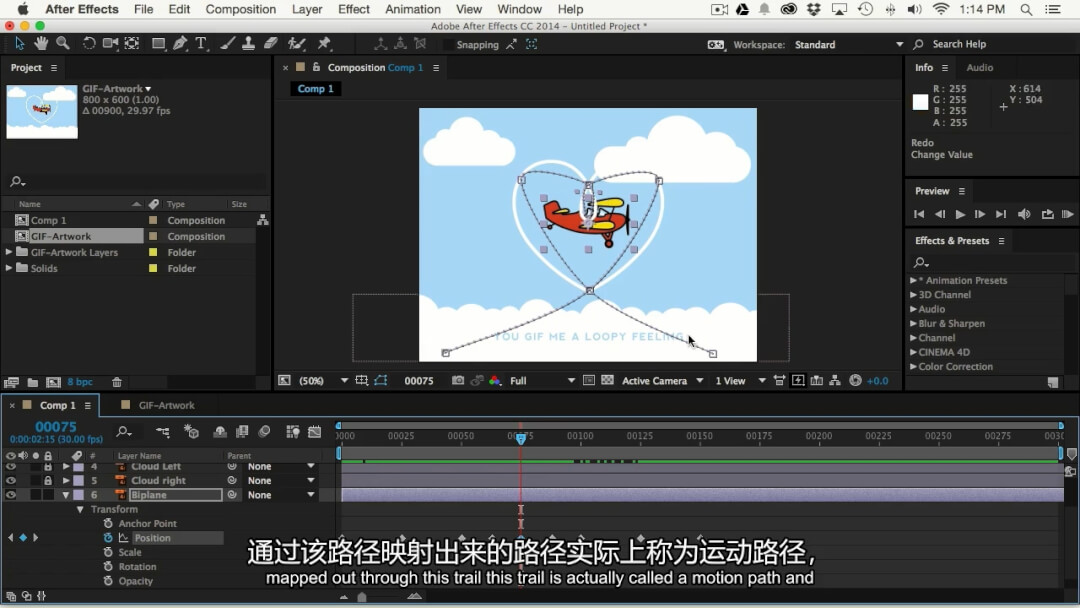
Task: Toggle the Anchor Point stopwatch
Action: pyautogui.click(x=108, y=523)
